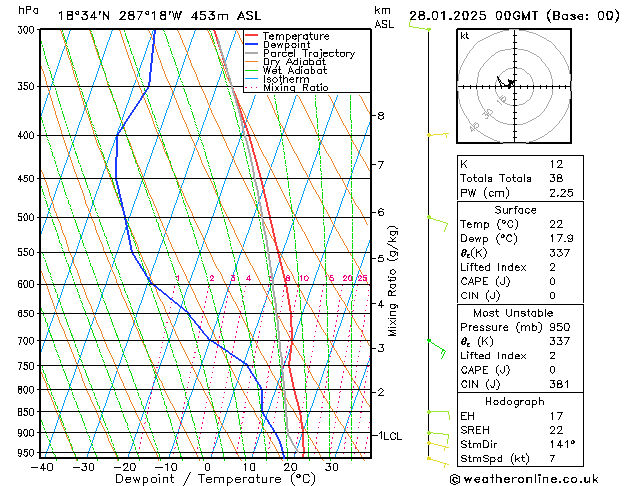The width and height of the screenshot is (629, 486).
Task: Click the wind barb at 300 hPa
Action: click(x=420, y=26)
